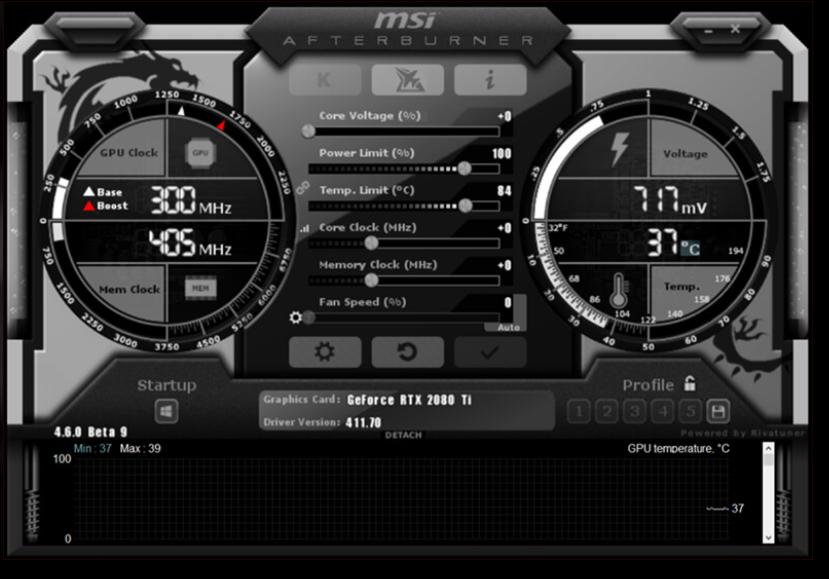Image resolution: width=829 pixels, height=579 pixels.
Task: Click the Max : 39 graph label
Action: pyautogui.click(x=140, y=448)
